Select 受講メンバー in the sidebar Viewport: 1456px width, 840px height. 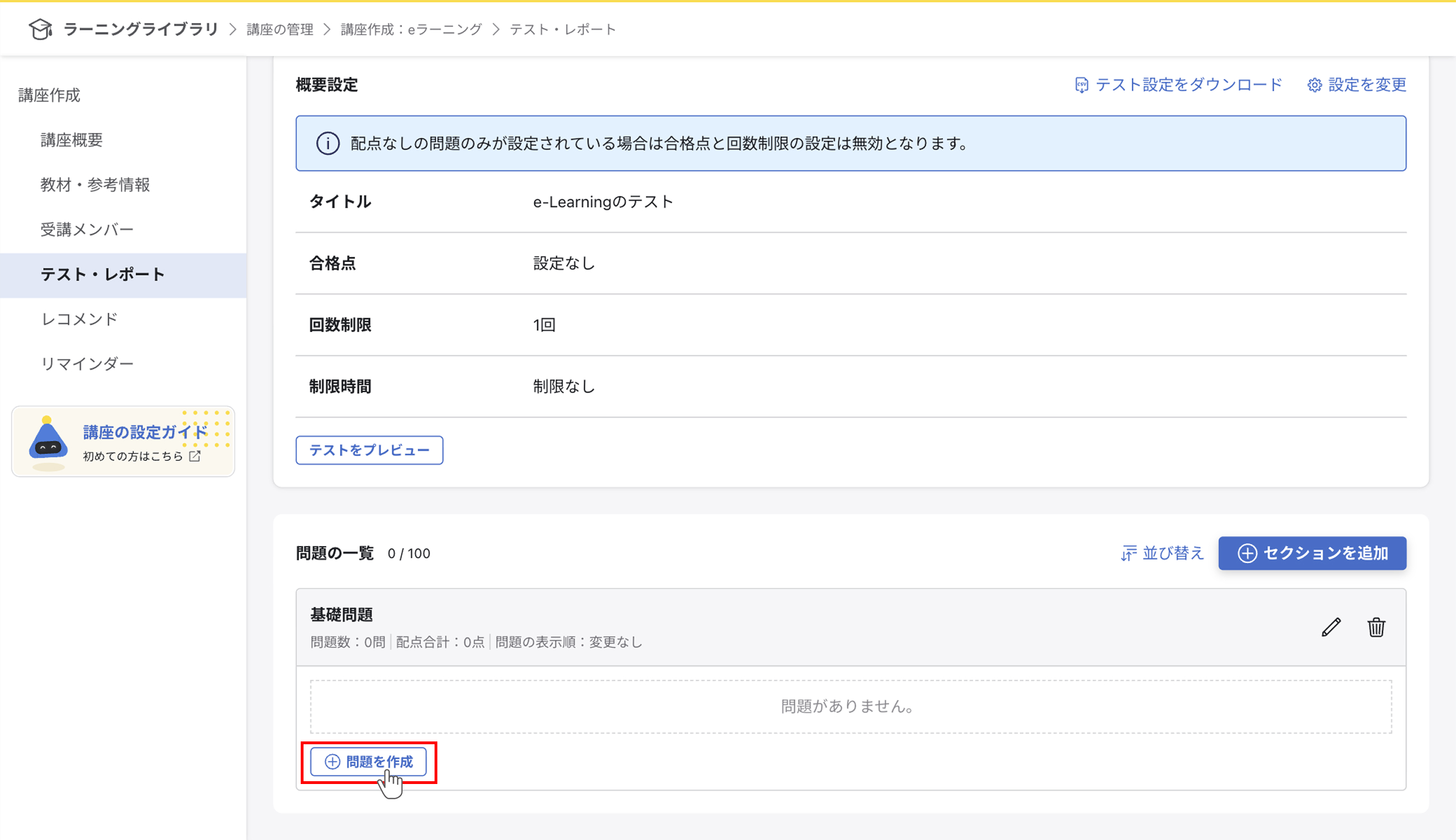pyautogui.click(x=87, y=229)
